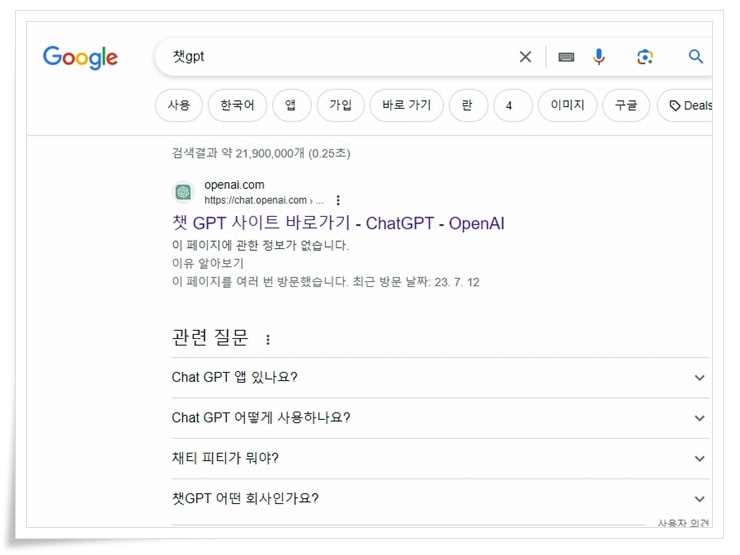Viewport: 740px width, 555px height.
Task: Click the openai.com site name
Action: [x=234, y=185]
